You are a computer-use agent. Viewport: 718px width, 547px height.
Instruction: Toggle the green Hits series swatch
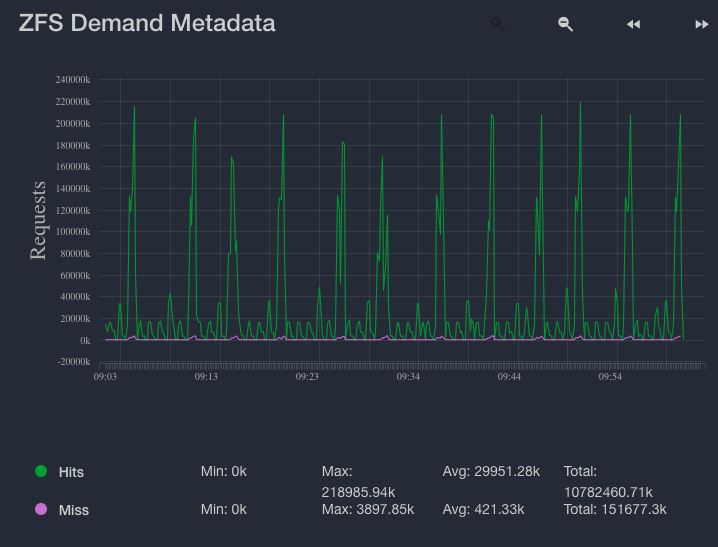[x=41, y=471]
